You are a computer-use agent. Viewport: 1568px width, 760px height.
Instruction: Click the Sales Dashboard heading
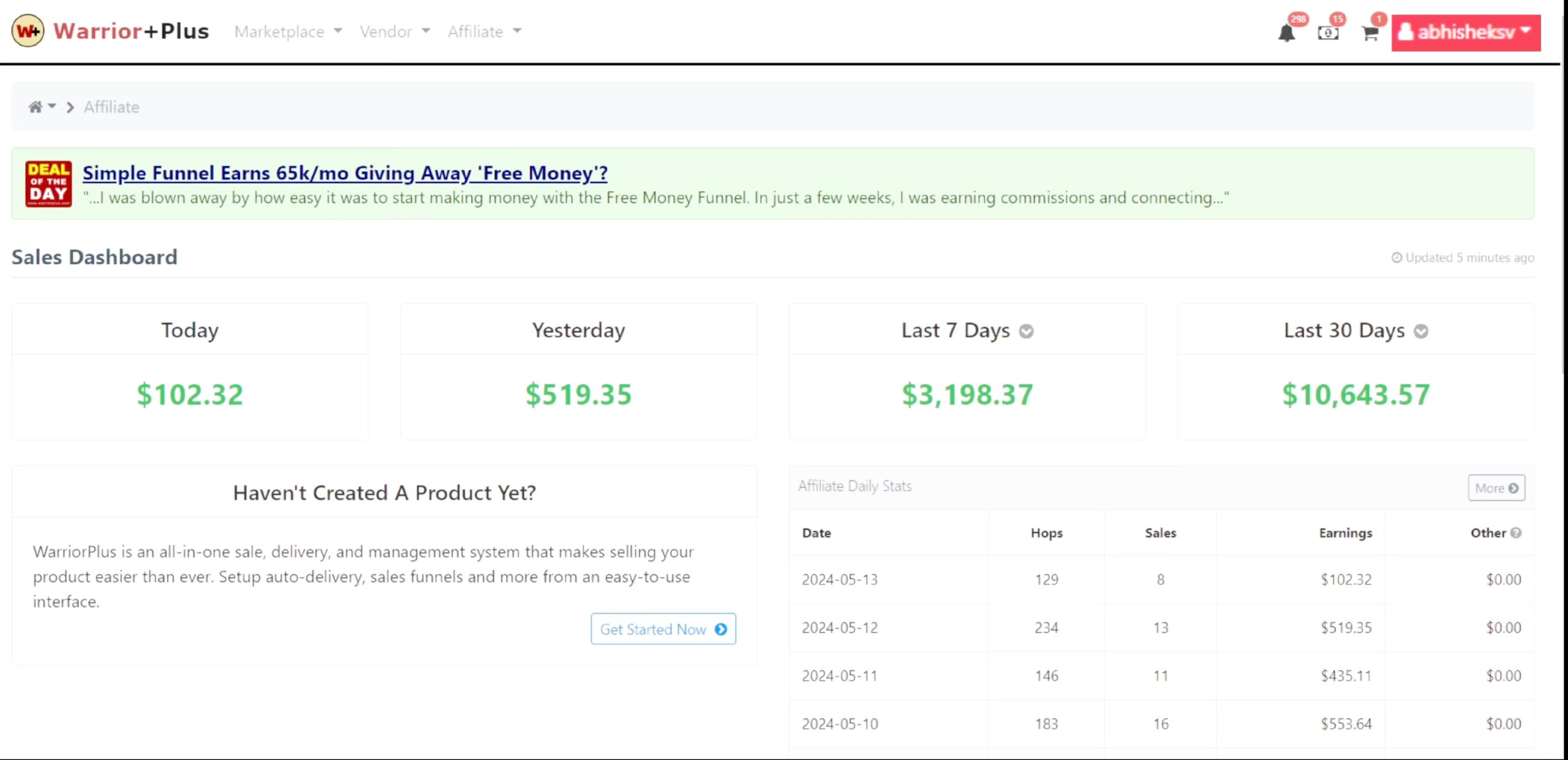coord(94,257)
